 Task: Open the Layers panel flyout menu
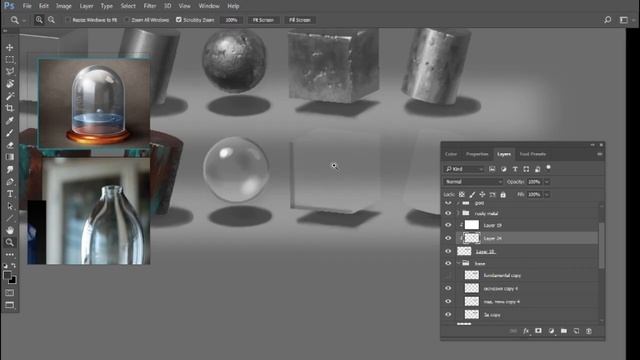(x=600, y=154)
